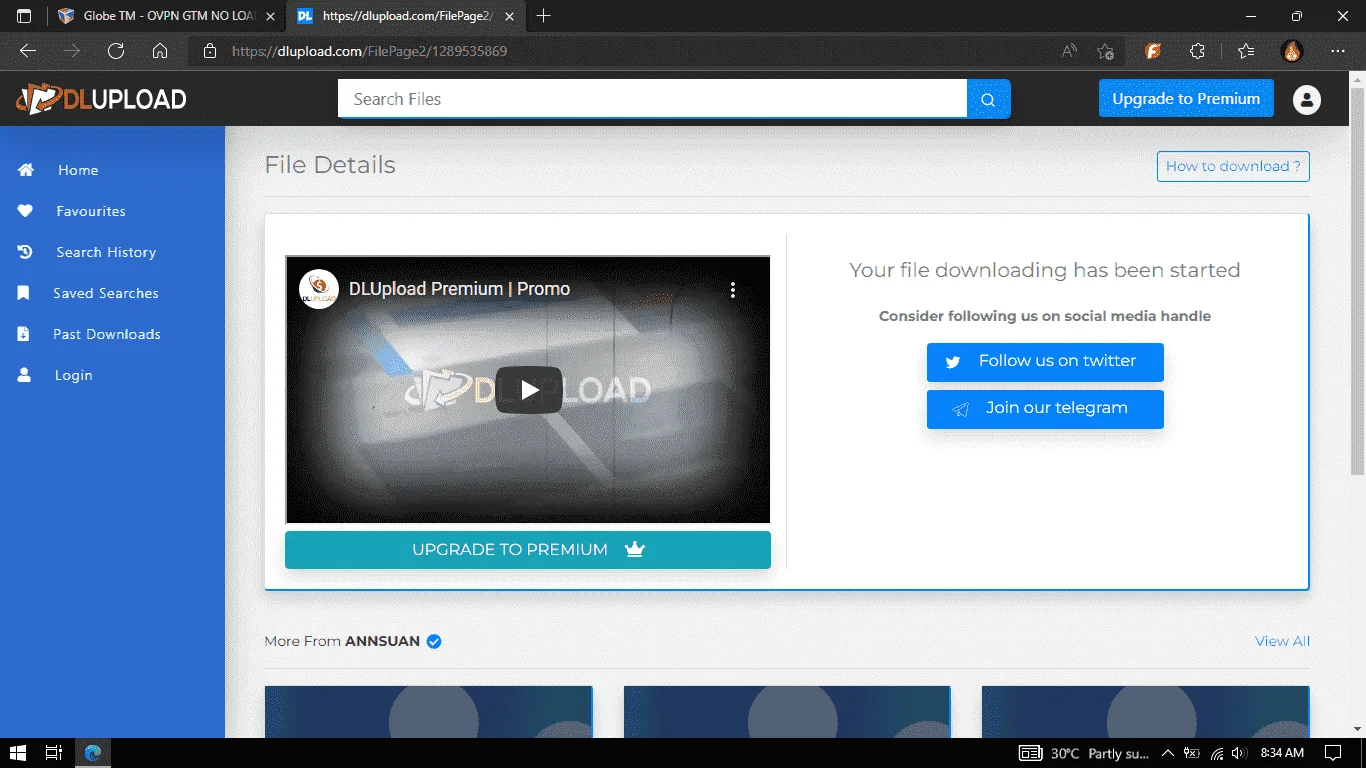Click the browser home icon
The height and width of the screenshot is (768, 1366).
click(x=160, y=51)
